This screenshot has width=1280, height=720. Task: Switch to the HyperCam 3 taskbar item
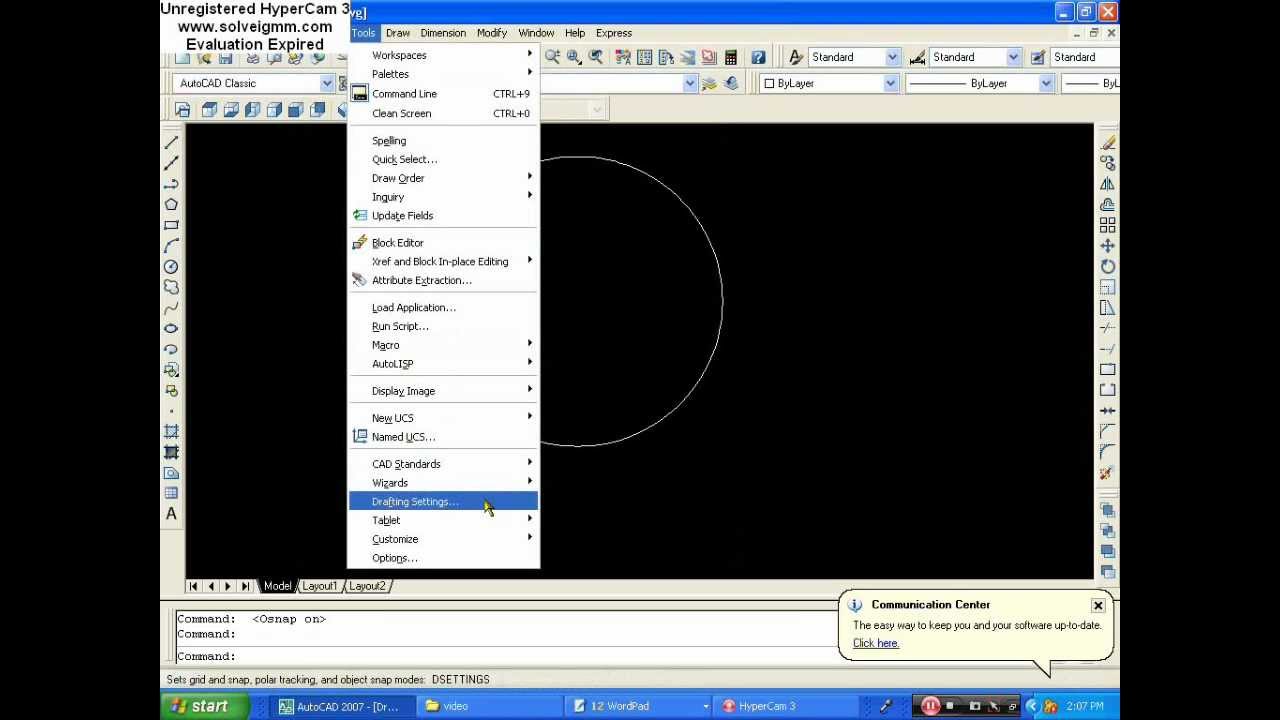click(x=786, y=706)
